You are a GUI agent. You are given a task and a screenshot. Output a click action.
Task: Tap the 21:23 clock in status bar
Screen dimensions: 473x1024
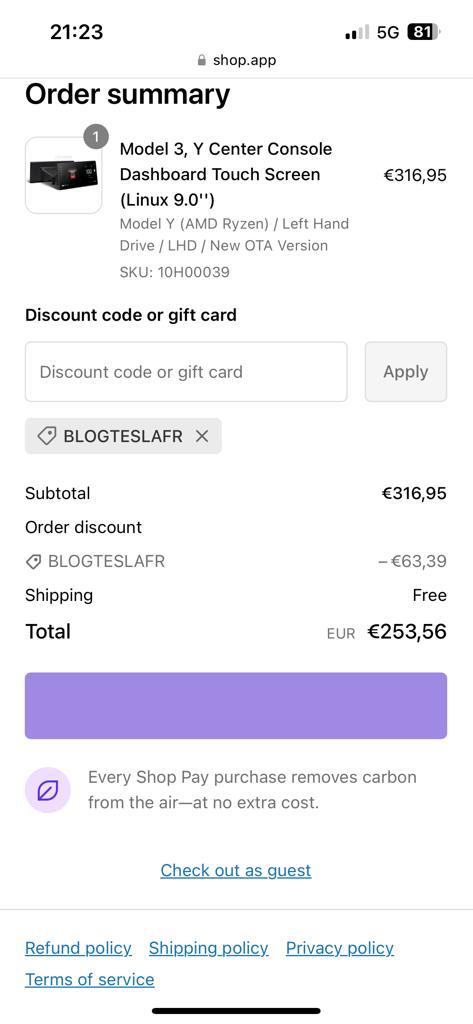(76, 31)
